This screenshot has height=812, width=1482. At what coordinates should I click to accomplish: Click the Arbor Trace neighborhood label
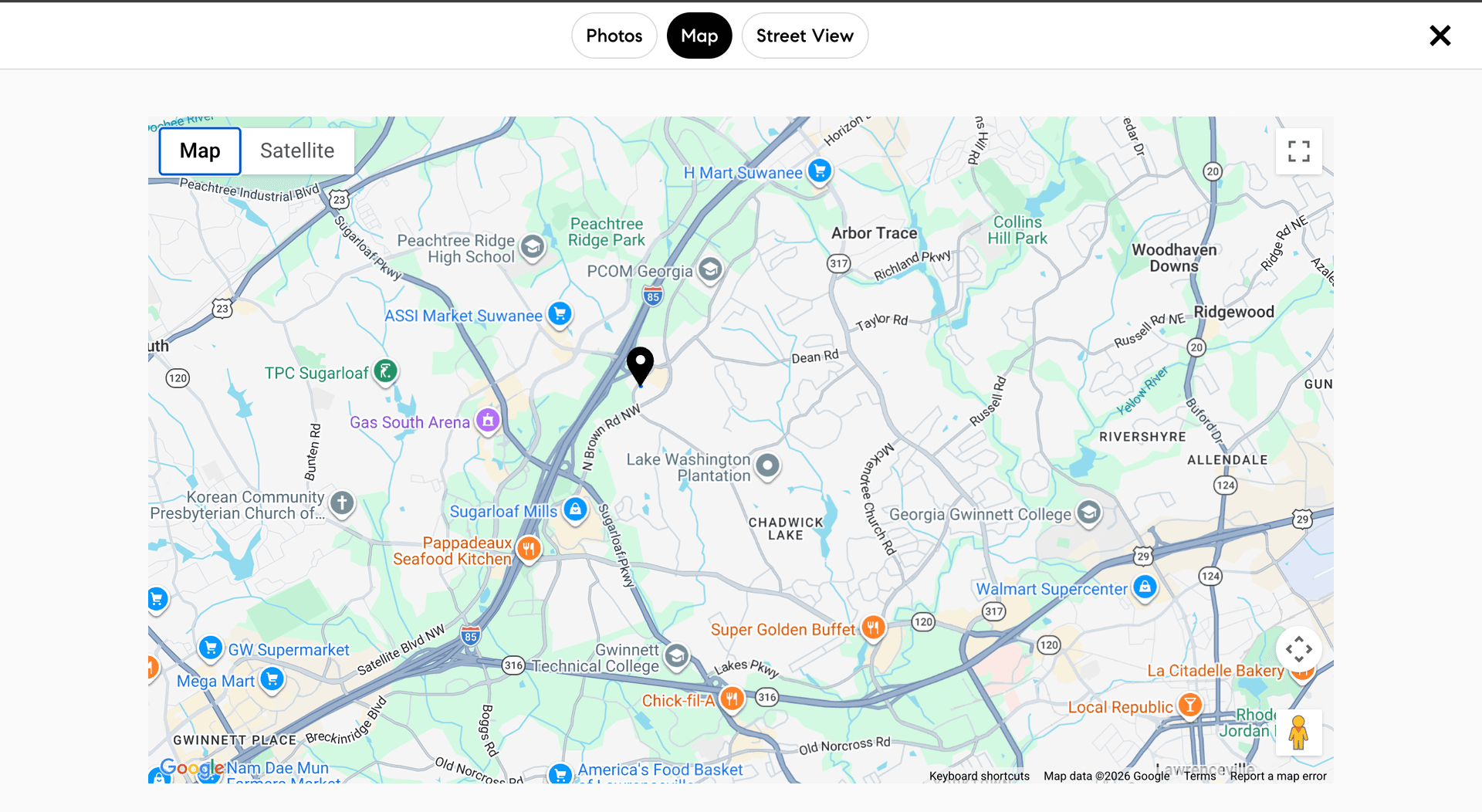pyautogui.click(x=875, y=233)
